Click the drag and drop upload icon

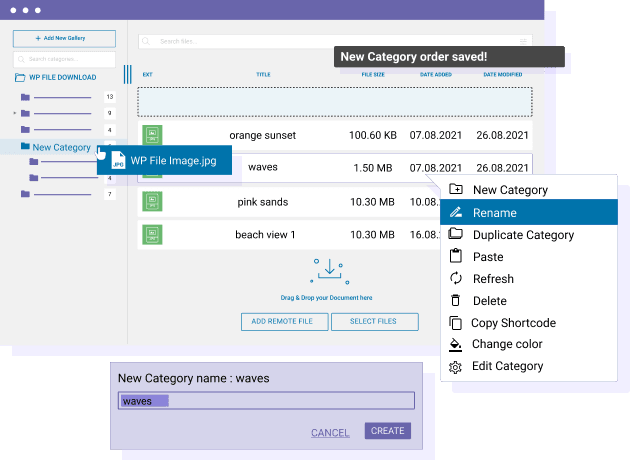(331, 270)
